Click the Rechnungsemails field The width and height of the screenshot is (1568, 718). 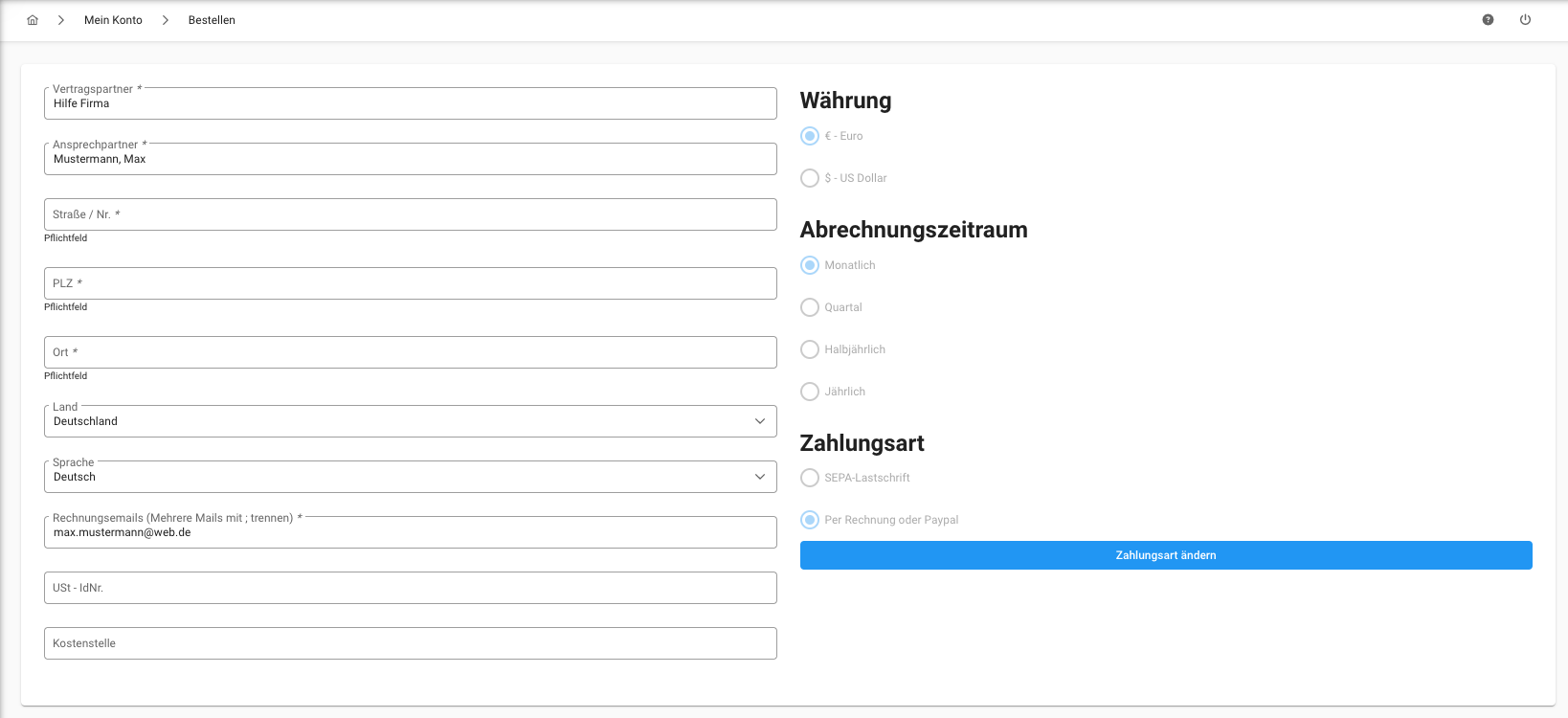pyautogui.click(x=410, y=532)
